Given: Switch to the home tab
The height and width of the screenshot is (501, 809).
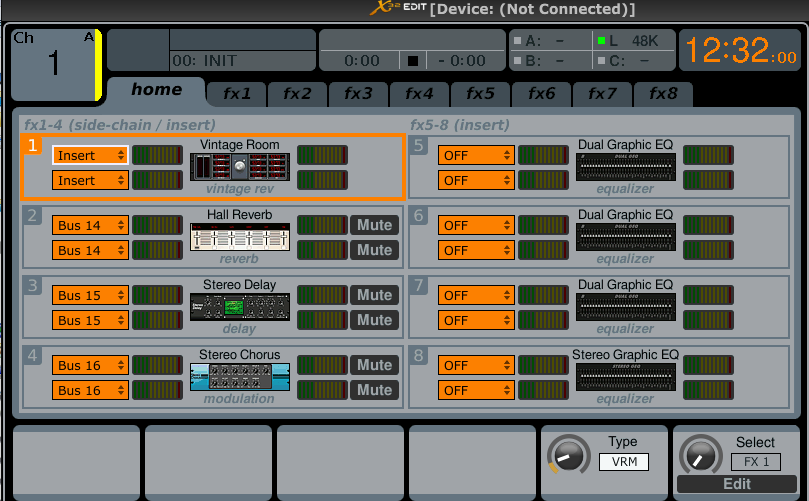Looking at the screenshot, I should coord(156,90).
